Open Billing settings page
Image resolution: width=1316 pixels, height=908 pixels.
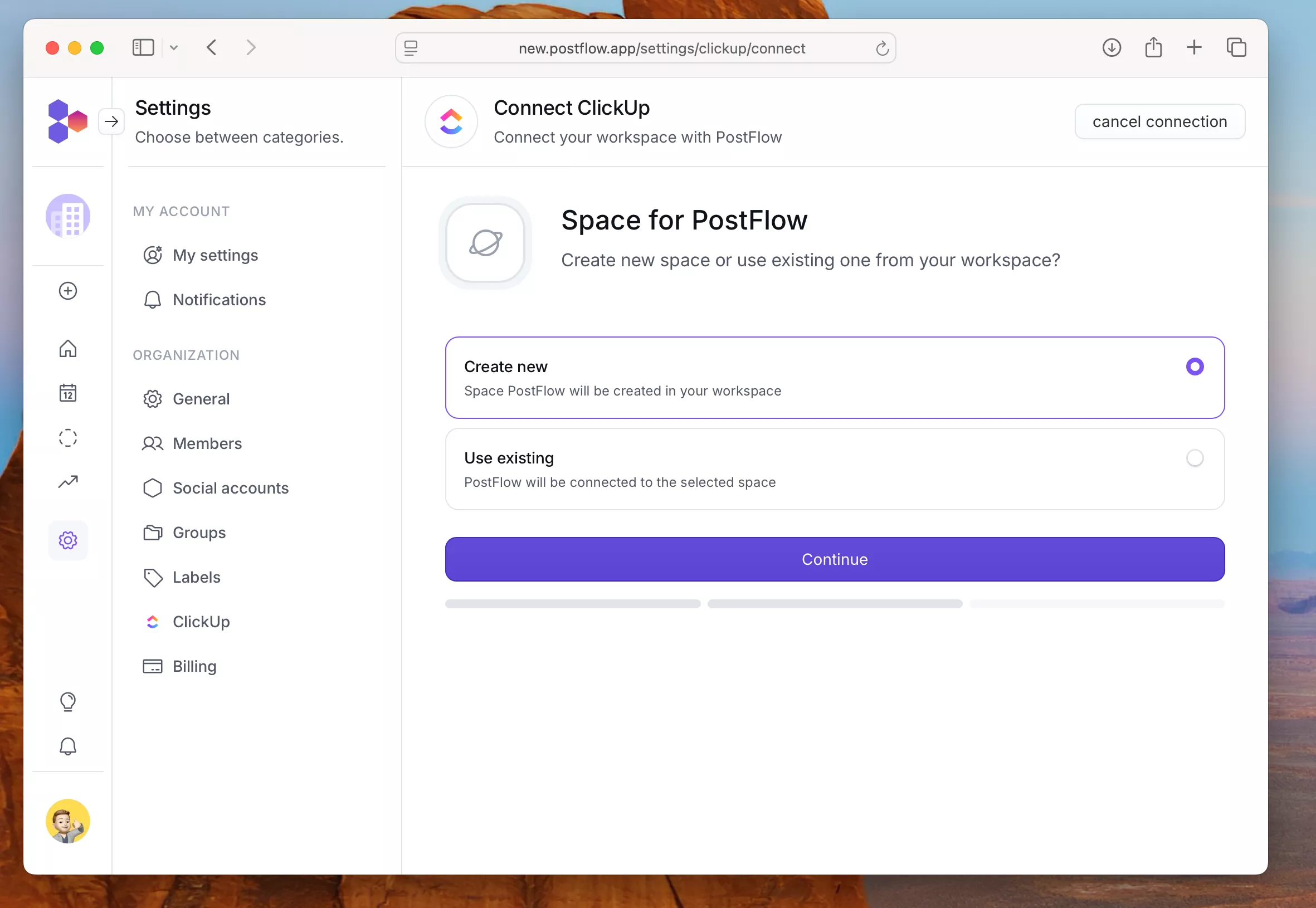pyautogui.click(x=180, y=666)
